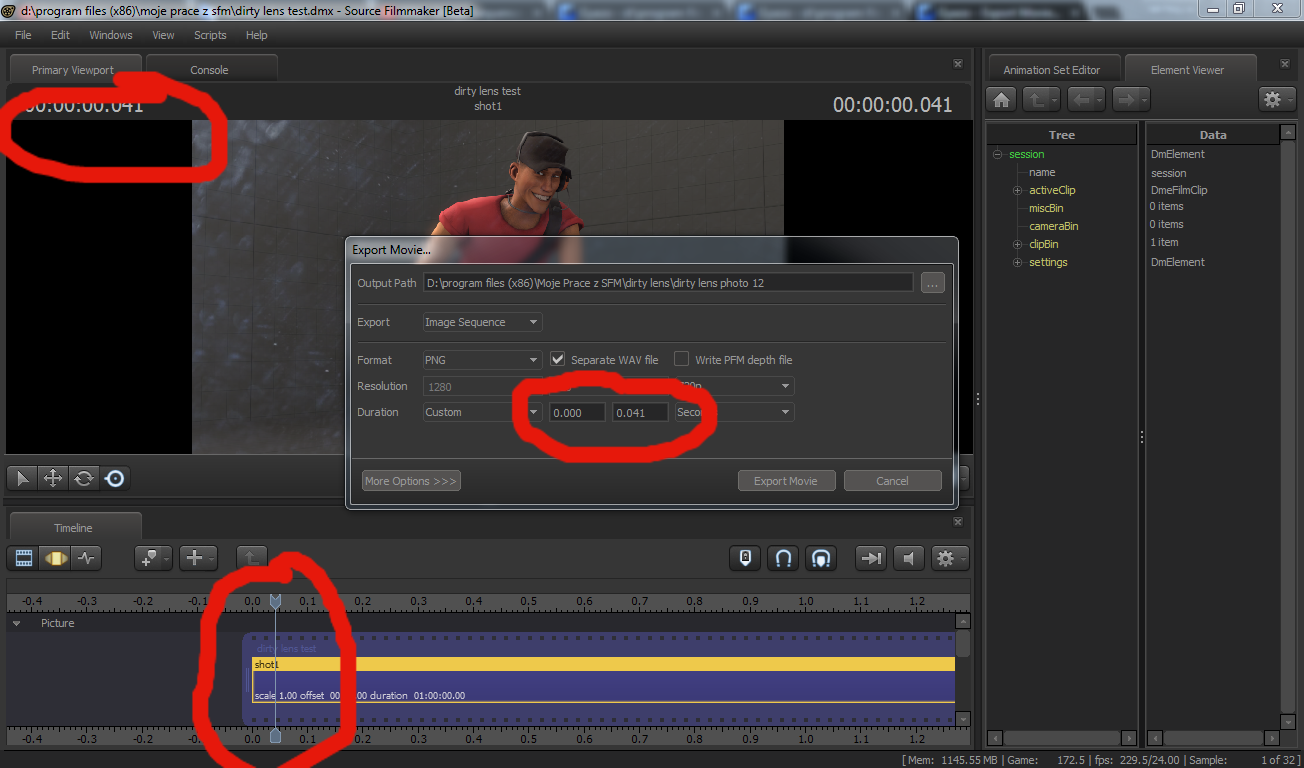This screenshot has width=1304, height=768.
Task: Click the back arrow in Element Viewer
Action: (1086, 99)
